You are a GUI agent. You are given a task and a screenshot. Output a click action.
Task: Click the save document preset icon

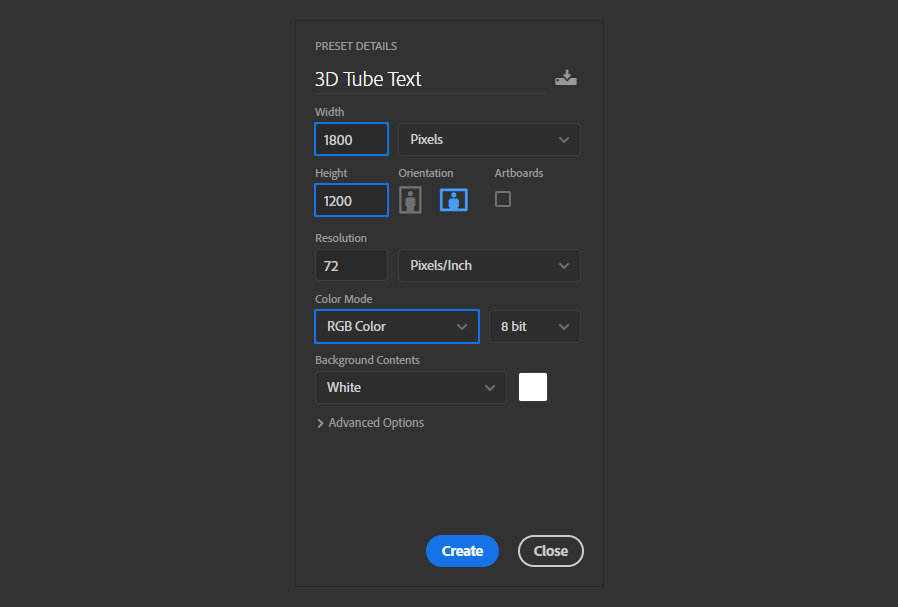tap(566, 78)
